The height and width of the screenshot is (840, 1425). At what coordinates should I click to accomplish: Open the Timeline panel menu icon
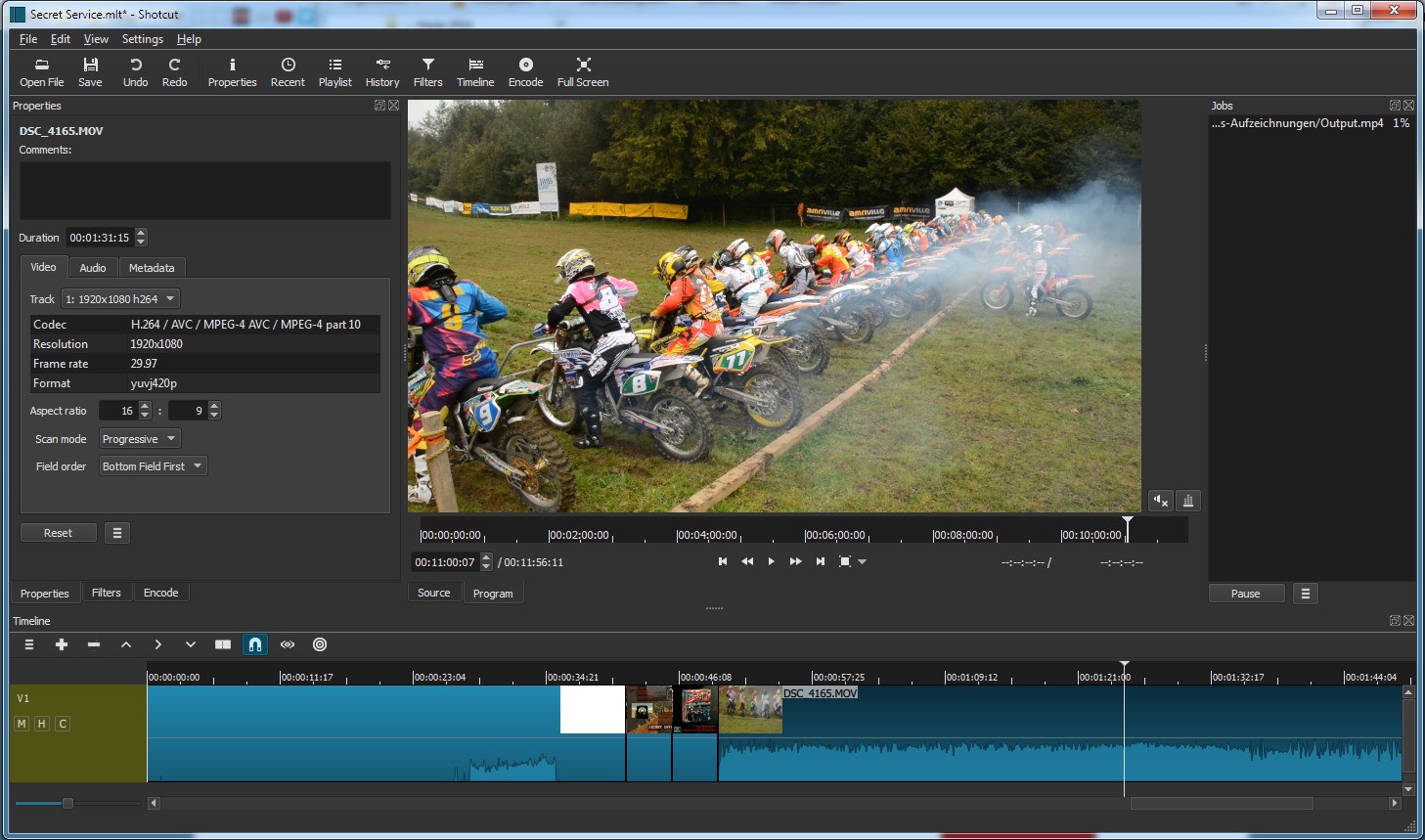click(29, 644)
